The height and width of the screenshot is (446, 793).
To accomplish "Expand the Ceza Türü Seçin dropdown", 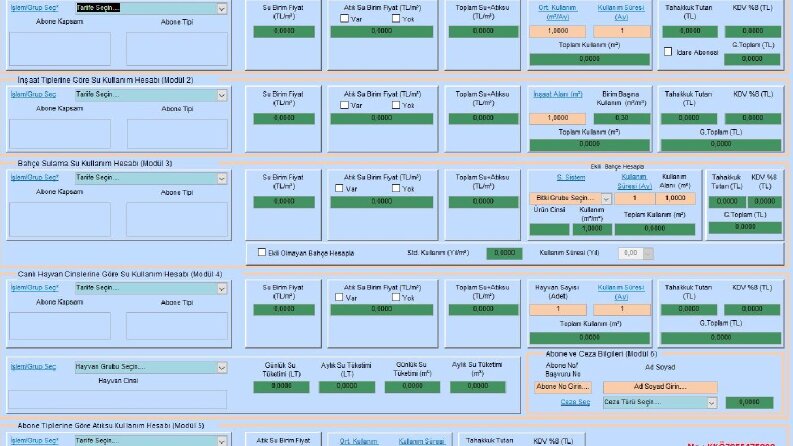I will (x=712, y=403).
